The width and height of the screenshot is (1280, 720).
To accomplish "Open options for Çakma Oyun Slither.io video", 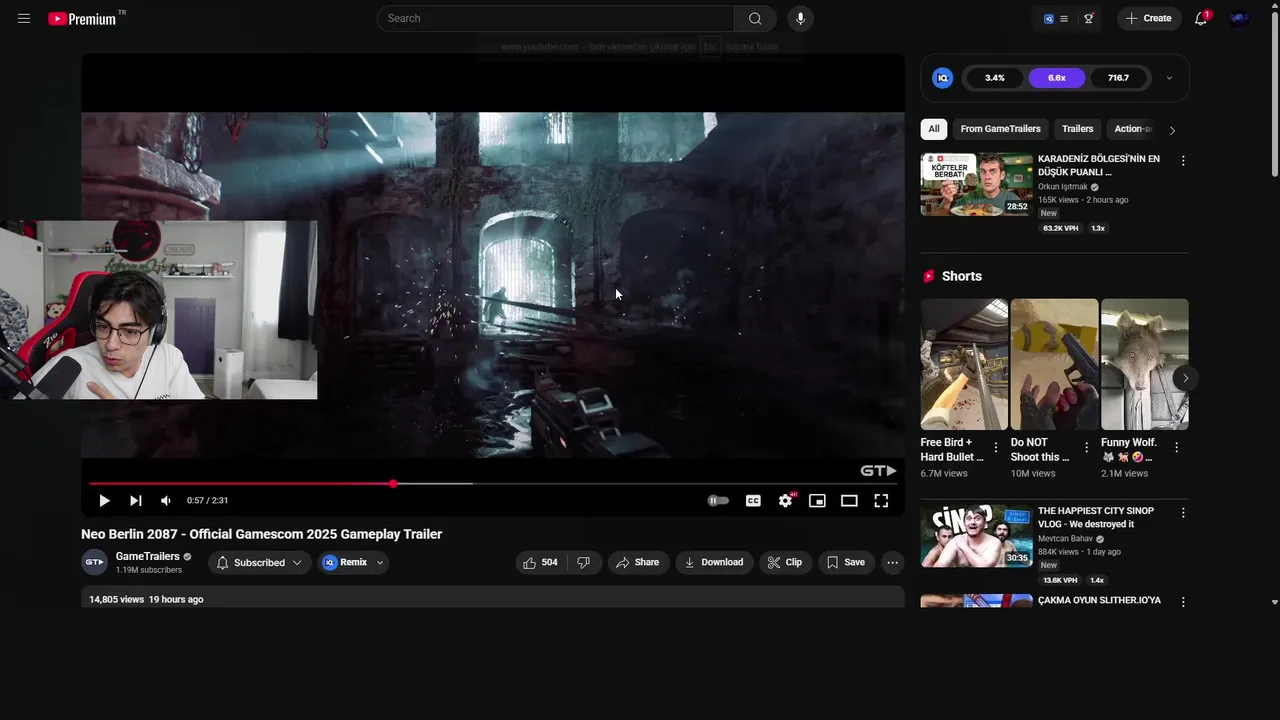I will 1183,602.
